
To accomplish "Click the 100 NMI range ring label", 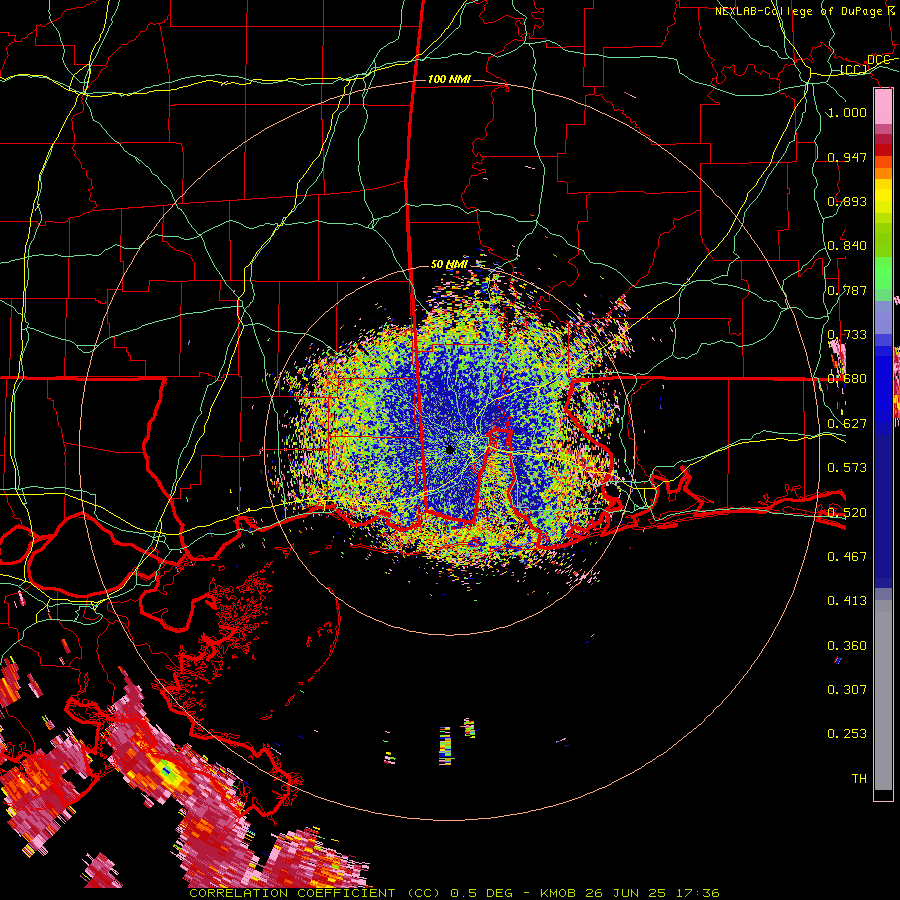I will [449, 79].
